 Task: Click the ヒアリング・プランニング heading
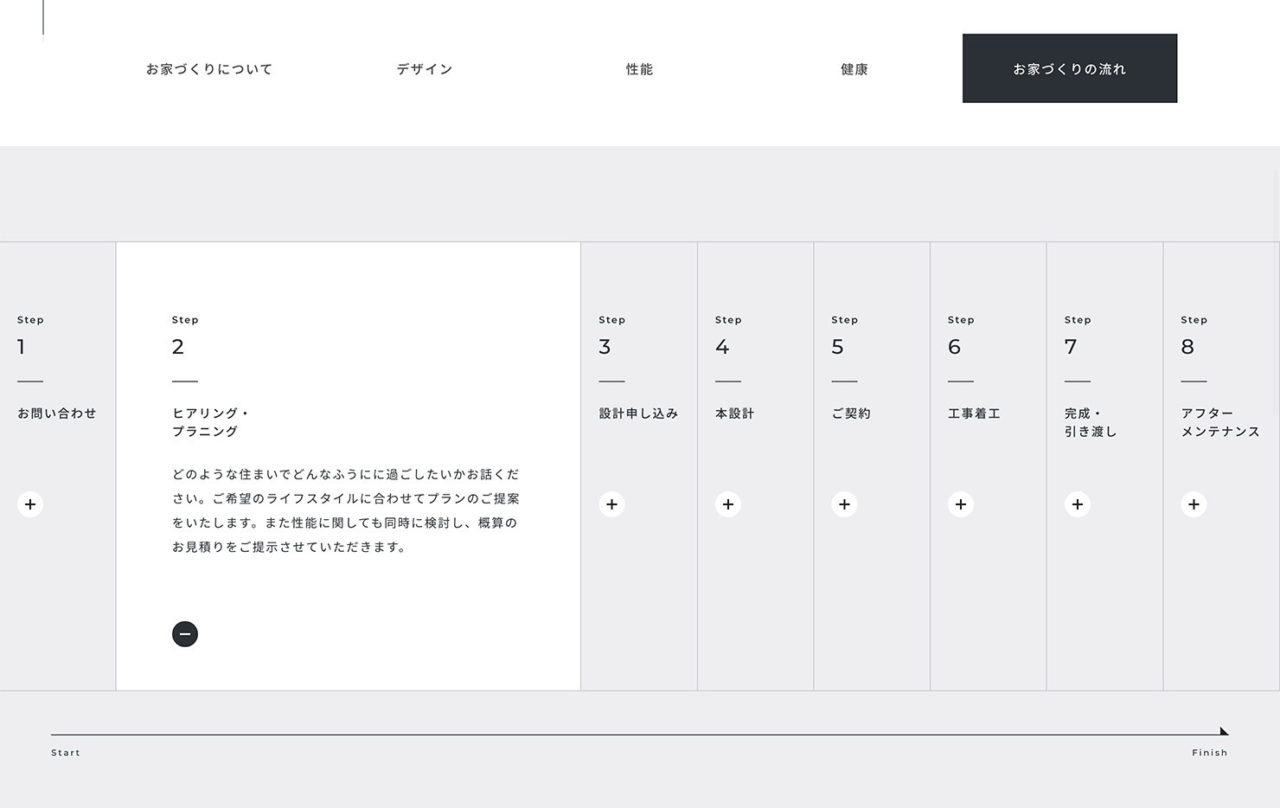pyautogui.click(x=210, y=422)
